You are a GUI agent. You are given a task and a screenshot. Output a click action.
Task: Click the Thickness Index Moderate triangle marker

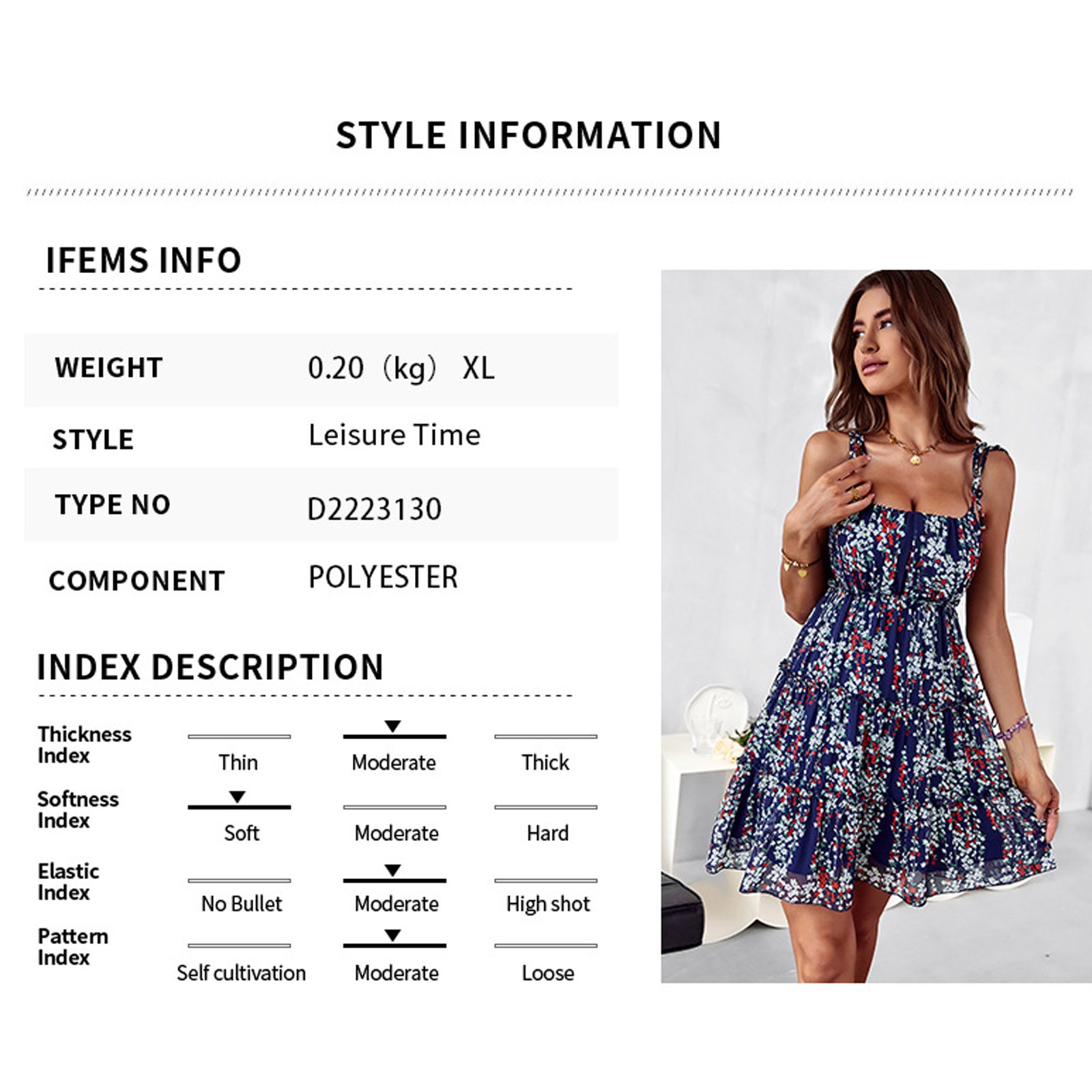(392, 726)
